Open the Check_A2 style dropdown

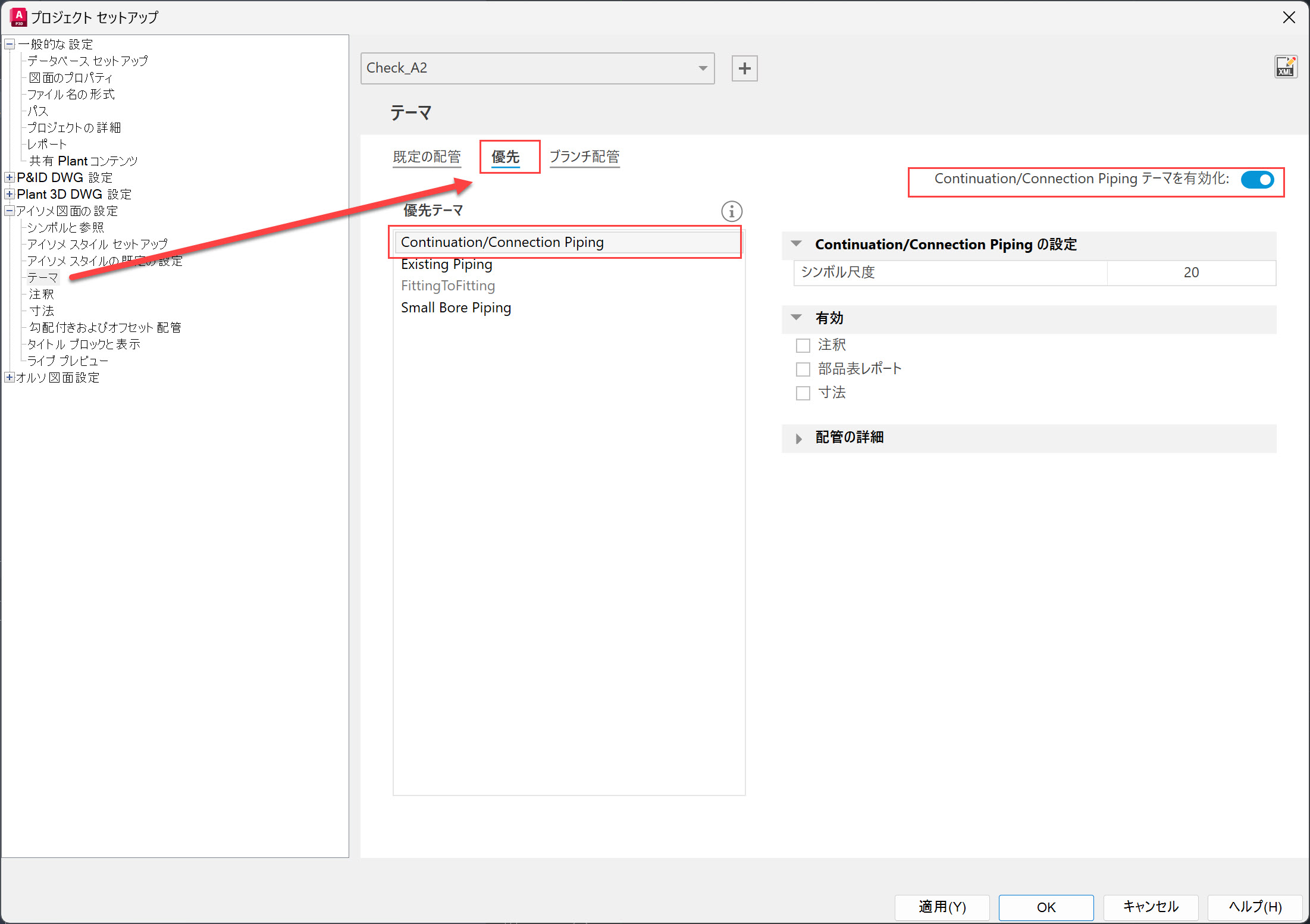(703, 68)
